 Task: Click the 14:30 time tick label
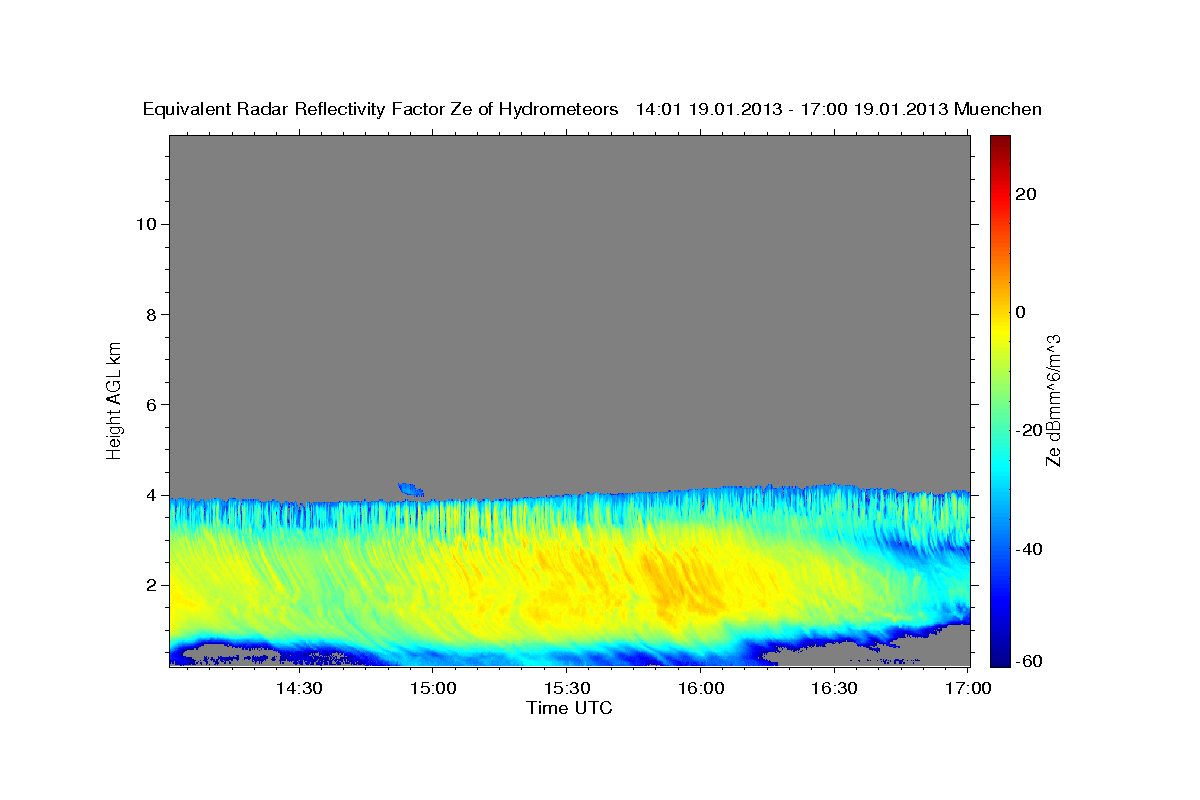(x=298, y=688)
